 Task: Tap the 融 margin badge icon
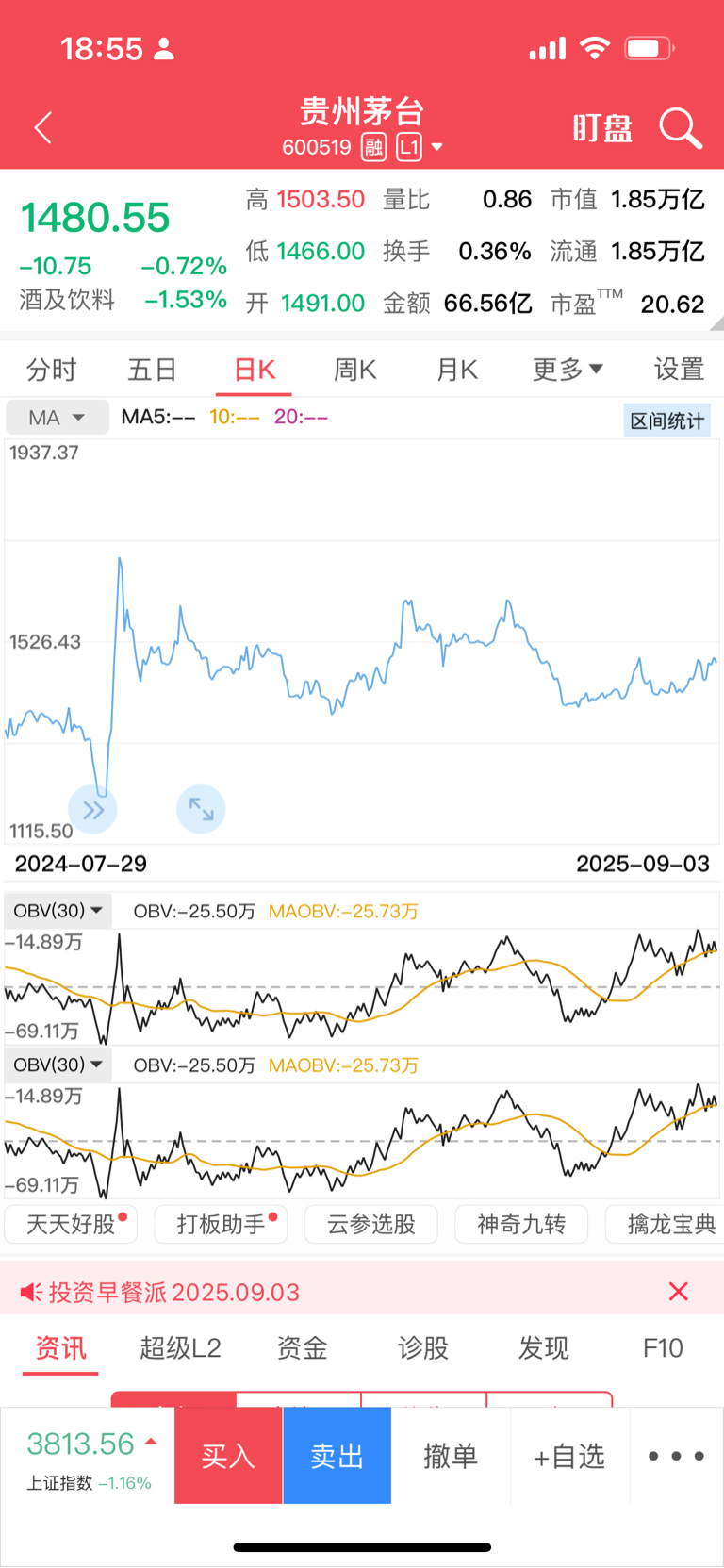(374, 147)
